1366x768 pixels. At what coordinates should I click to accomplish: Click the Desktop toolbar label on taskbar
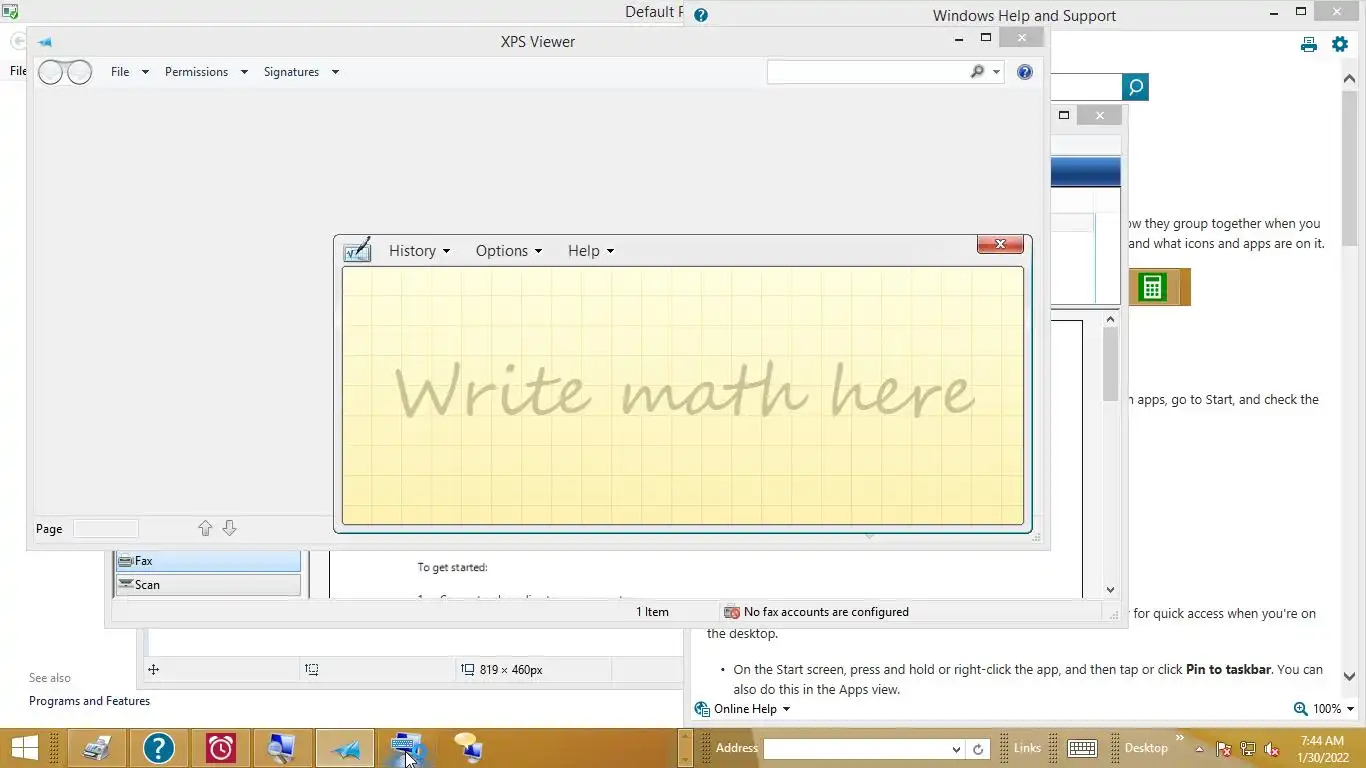pos(1146,748)
